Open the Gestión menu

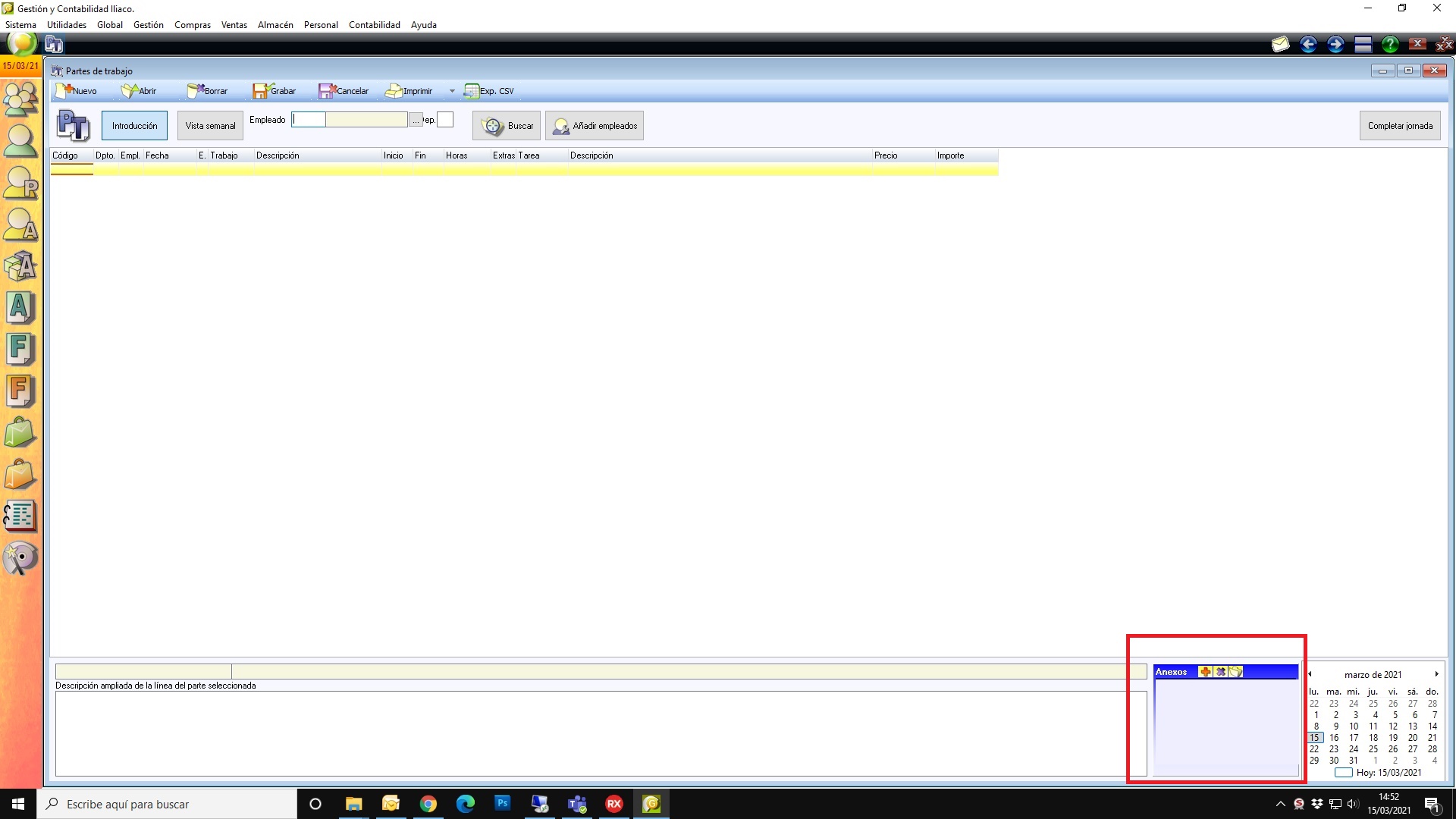[x=149, y=25]
